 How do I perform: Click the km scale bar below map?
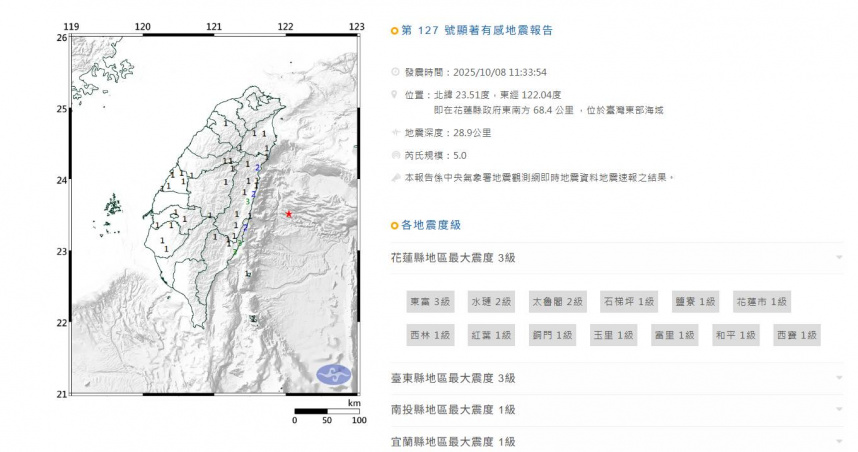click(325, 410)
